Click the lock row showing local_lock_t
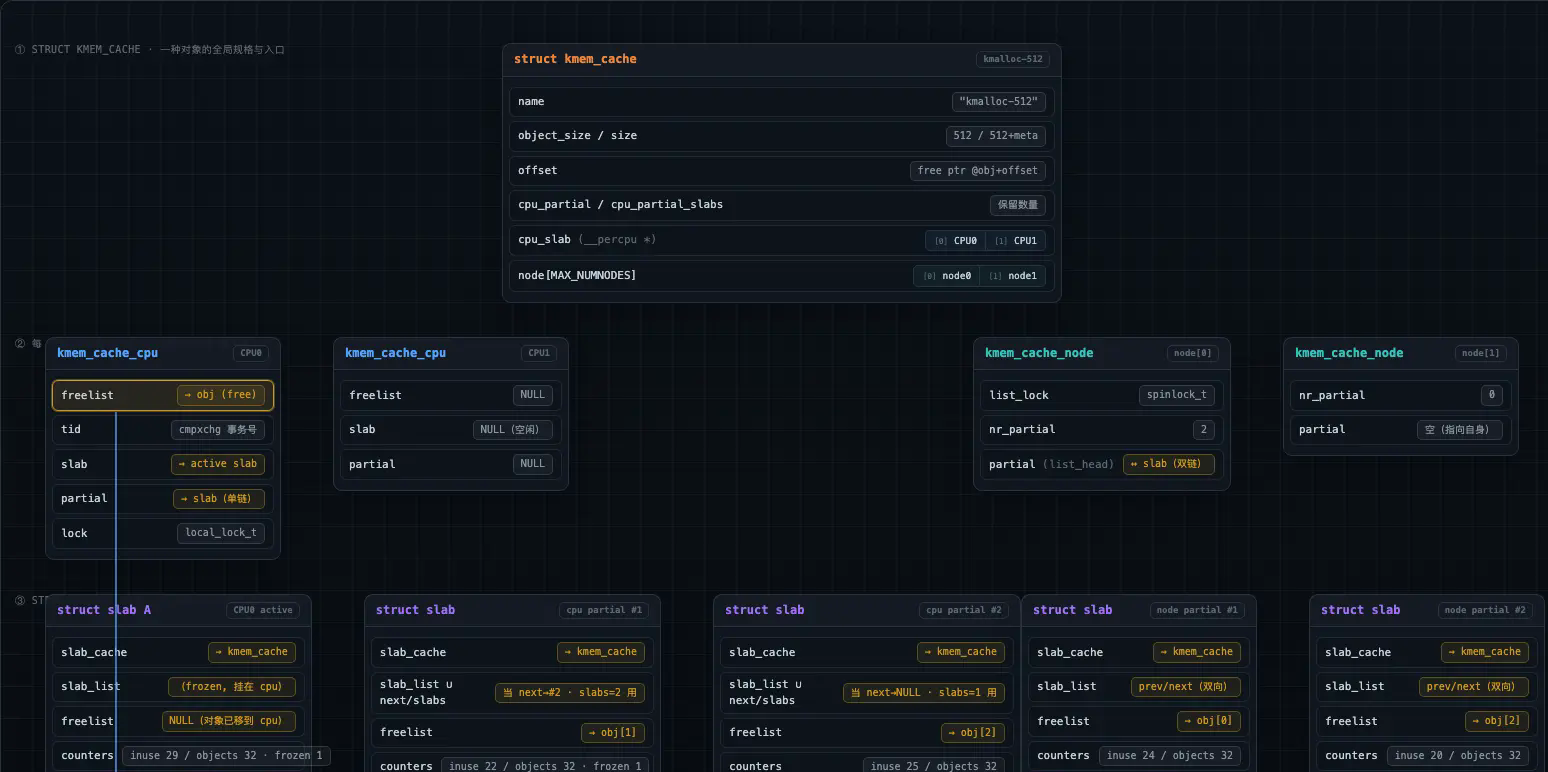 point(163,533)
